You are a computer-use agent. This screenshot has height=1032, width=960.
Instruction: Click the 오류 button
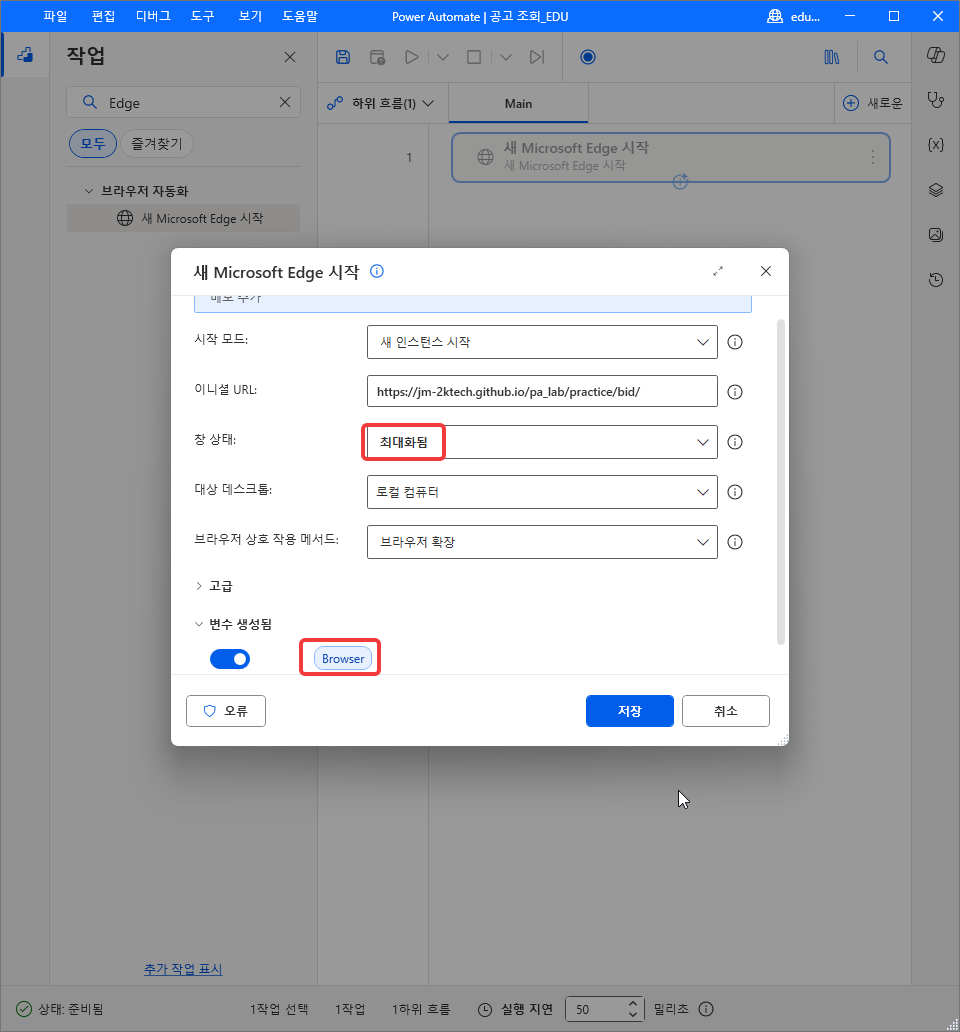pyautogui.click(x=226, y=711)
